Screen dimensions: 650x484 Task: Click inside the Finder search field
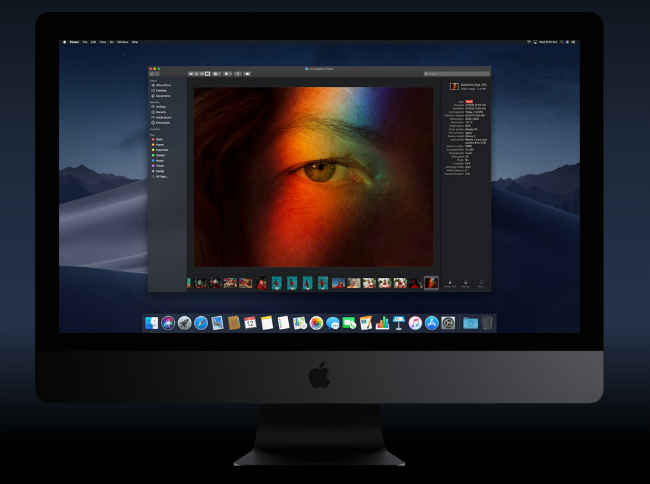tap(456, 74)
